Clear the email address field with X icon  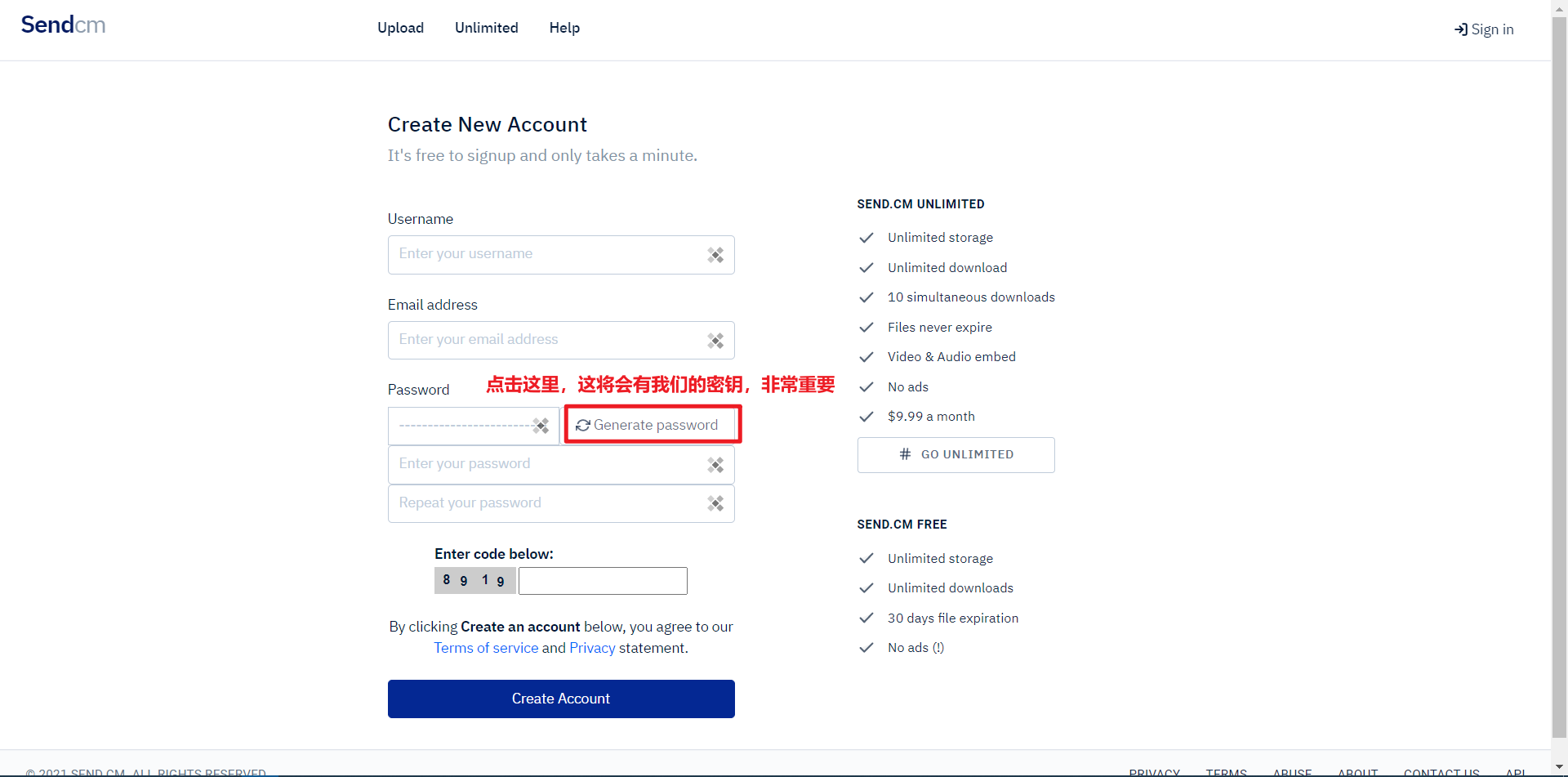point(716,340)
